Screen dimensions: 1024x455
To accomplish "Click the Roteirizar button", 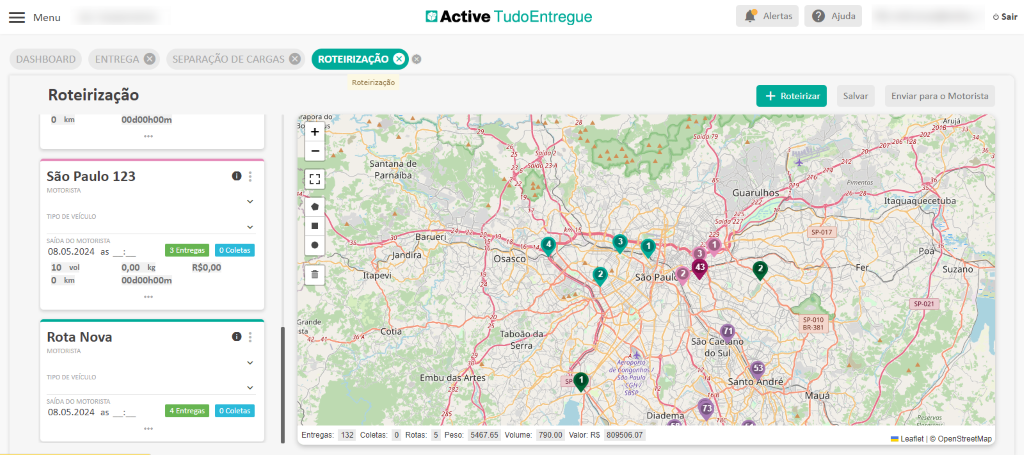I will pyautogui.click(x=792, y=96).
